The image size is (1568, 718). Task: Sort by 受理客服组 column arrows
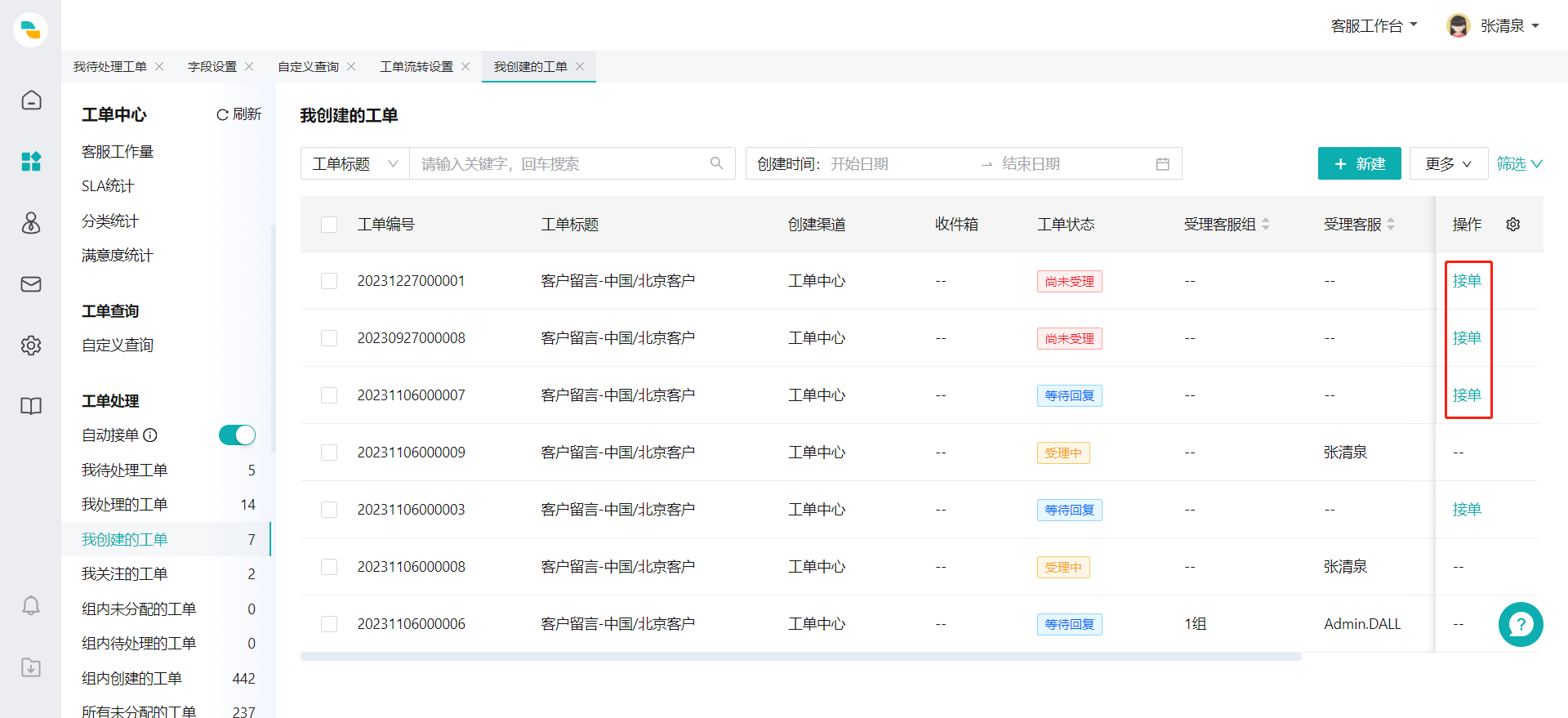tap(1266, 224)
